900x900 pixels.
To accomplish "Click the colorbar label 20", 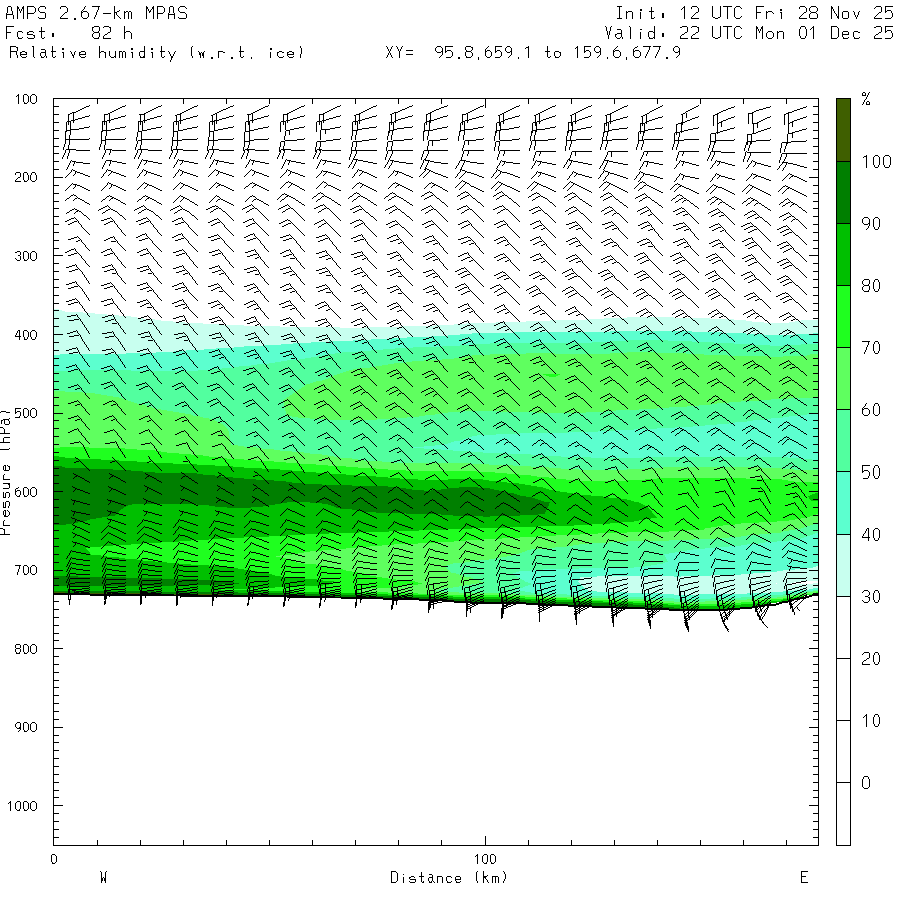I will point(871,659).
